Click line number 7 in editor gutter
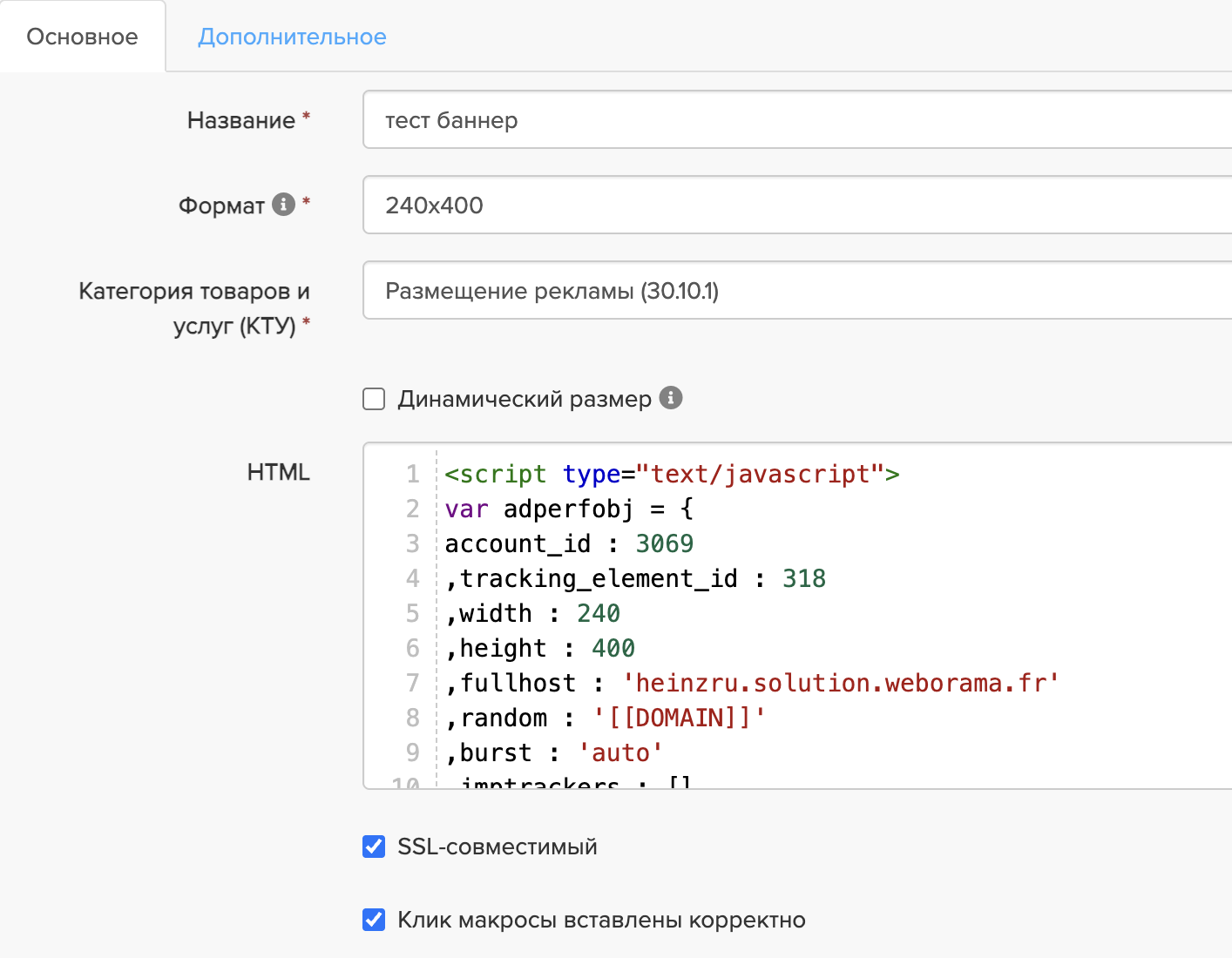 (x=412, y=683)
